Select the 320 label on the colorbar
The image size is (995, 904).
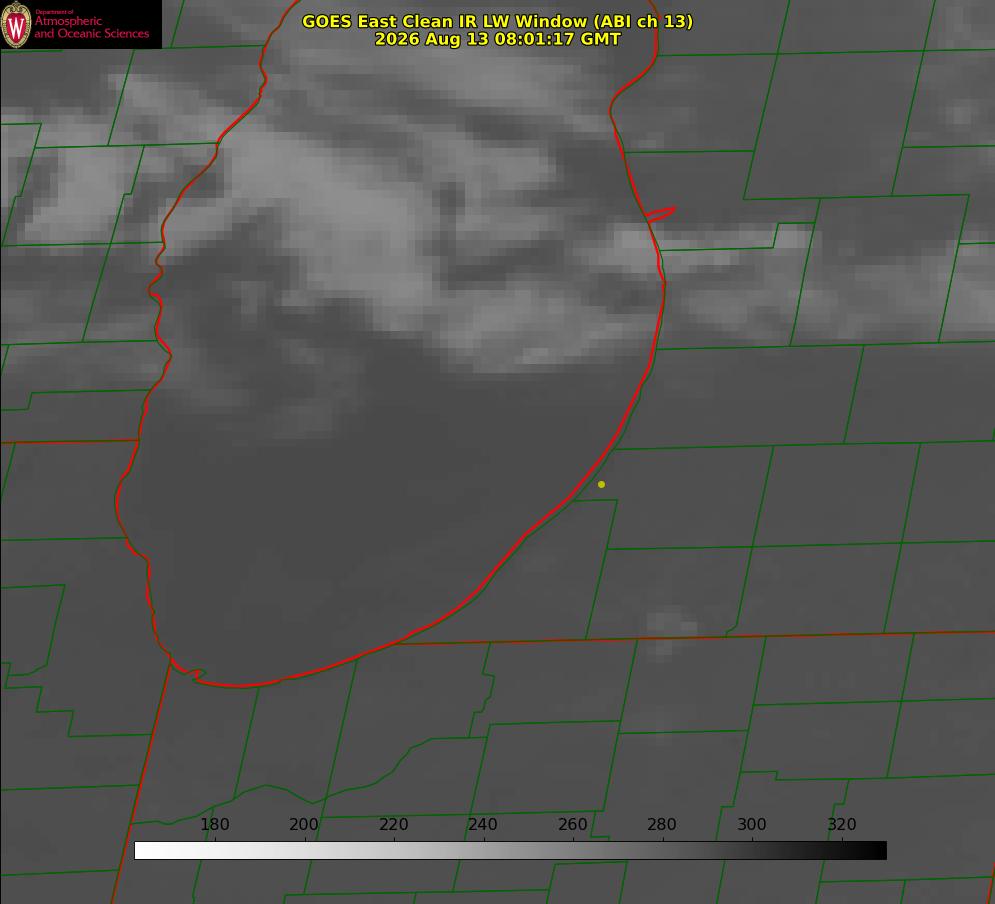tap(842, 824)
